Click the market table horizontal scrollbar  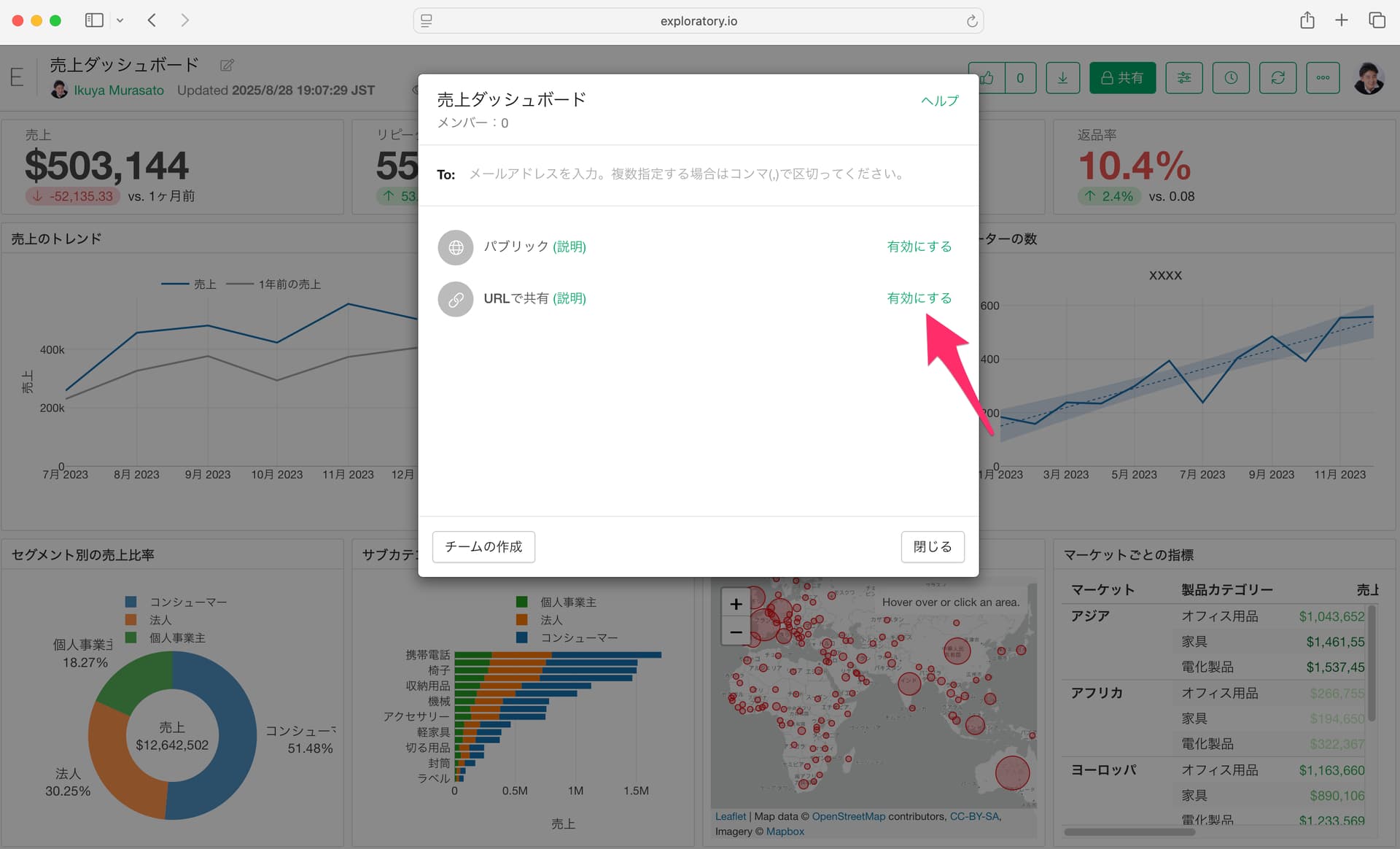(1129, 831)
